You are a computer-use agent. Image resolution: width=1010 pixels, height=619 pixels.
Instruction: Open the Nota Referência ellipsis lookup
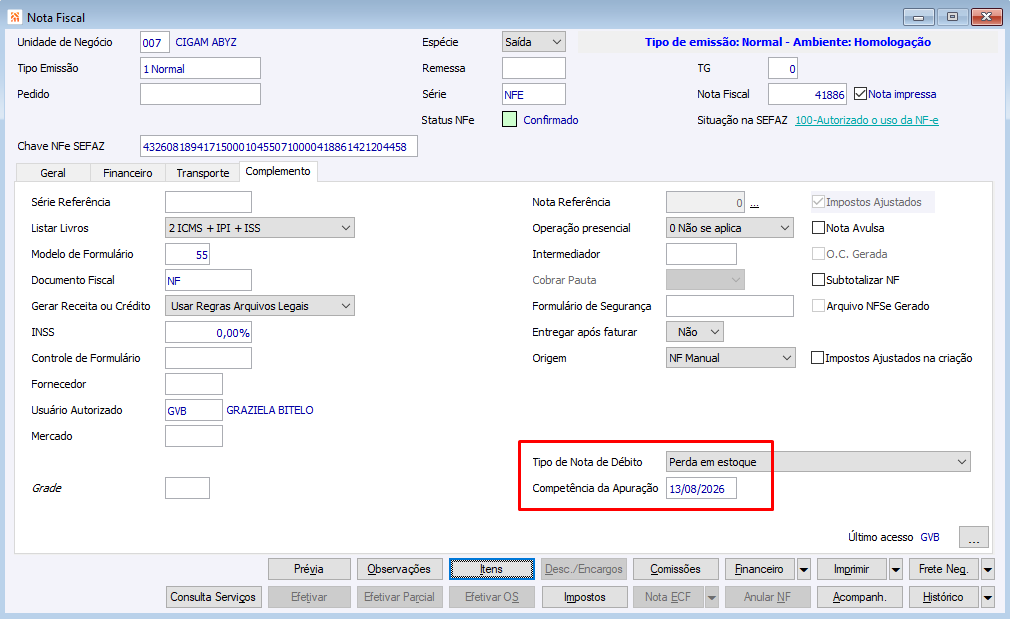754,203
